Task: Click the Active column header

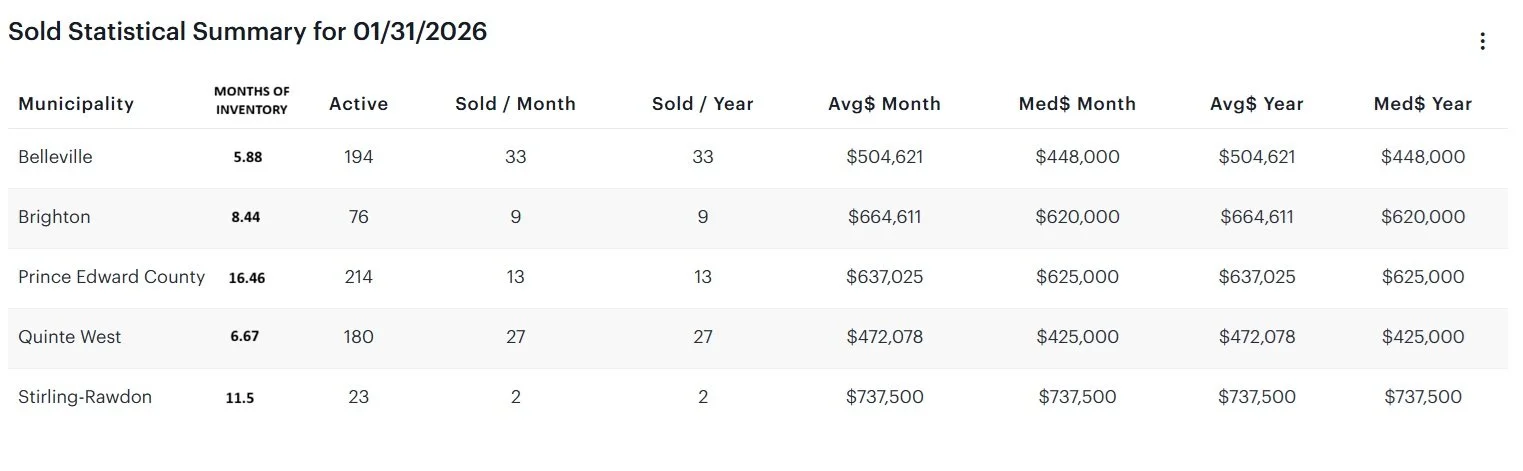Action: click(358, 104)
